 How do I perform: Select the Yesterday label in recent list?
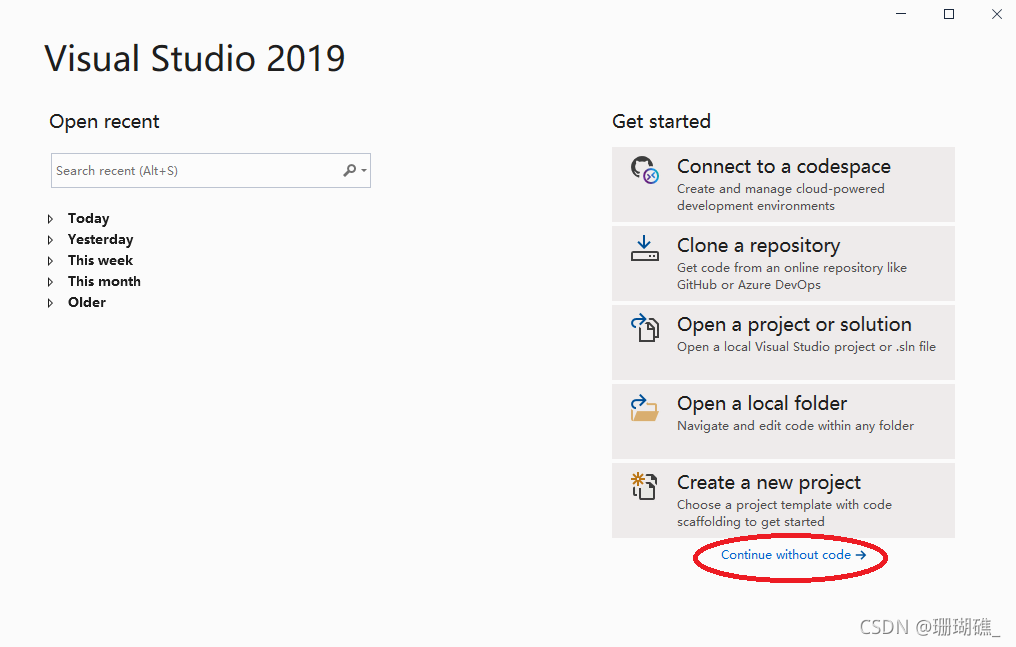100,240
